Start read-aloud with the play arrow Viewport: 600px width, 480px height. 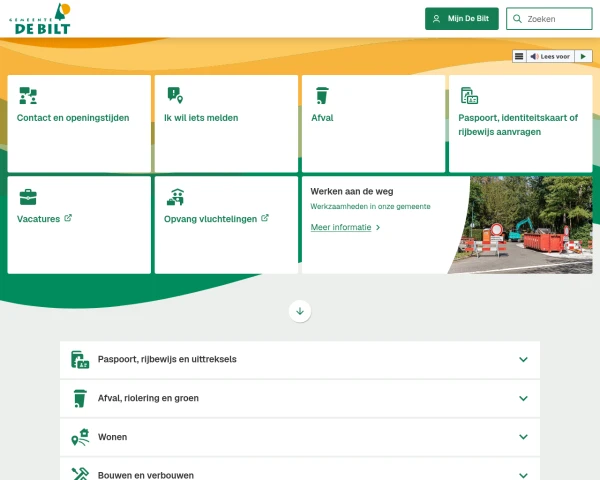coord(583,56)
